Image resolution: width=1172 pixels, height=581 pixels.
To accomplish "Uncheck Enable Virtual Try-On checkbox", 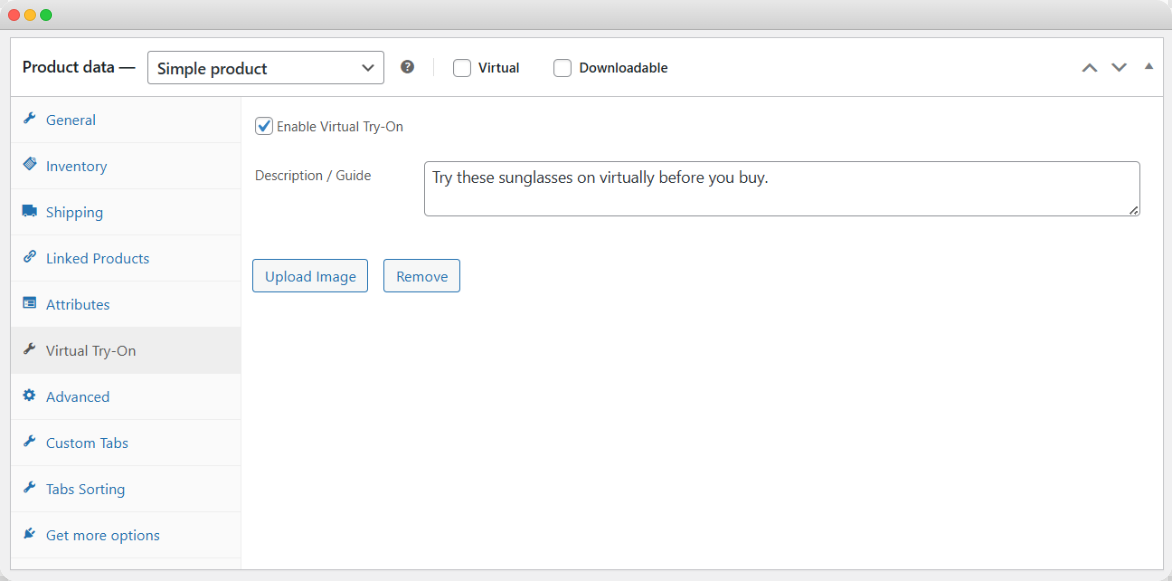I will point(264,126).
